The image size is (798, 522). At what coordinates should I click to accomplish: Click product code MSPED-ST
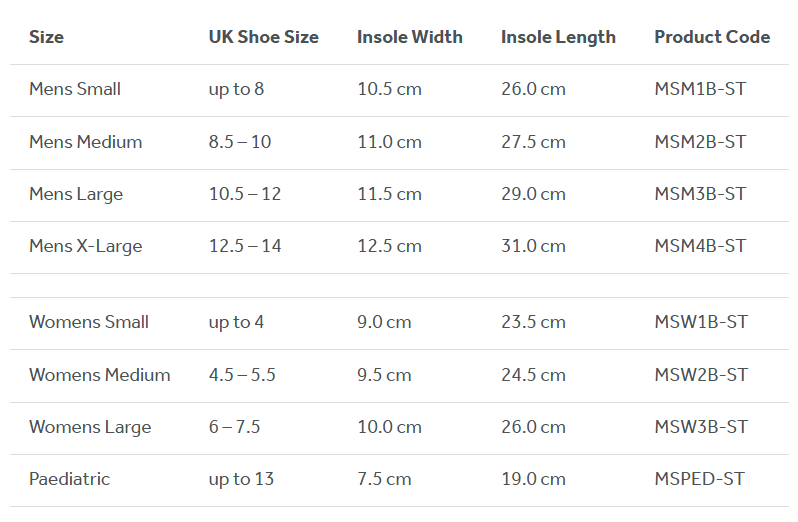click(699, 479)
